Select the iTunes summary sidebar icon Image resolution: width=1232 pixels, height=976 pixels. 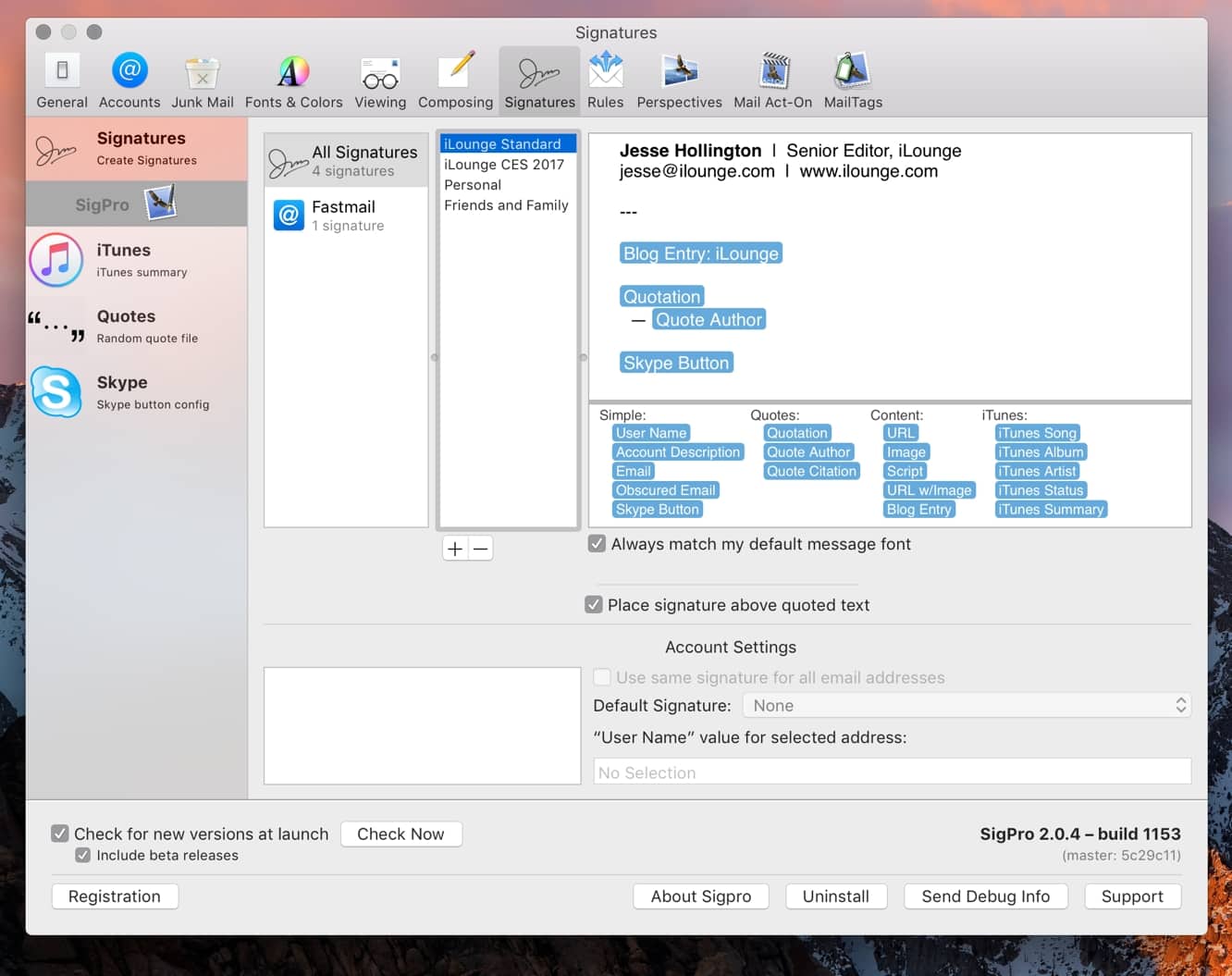point(56,260)
